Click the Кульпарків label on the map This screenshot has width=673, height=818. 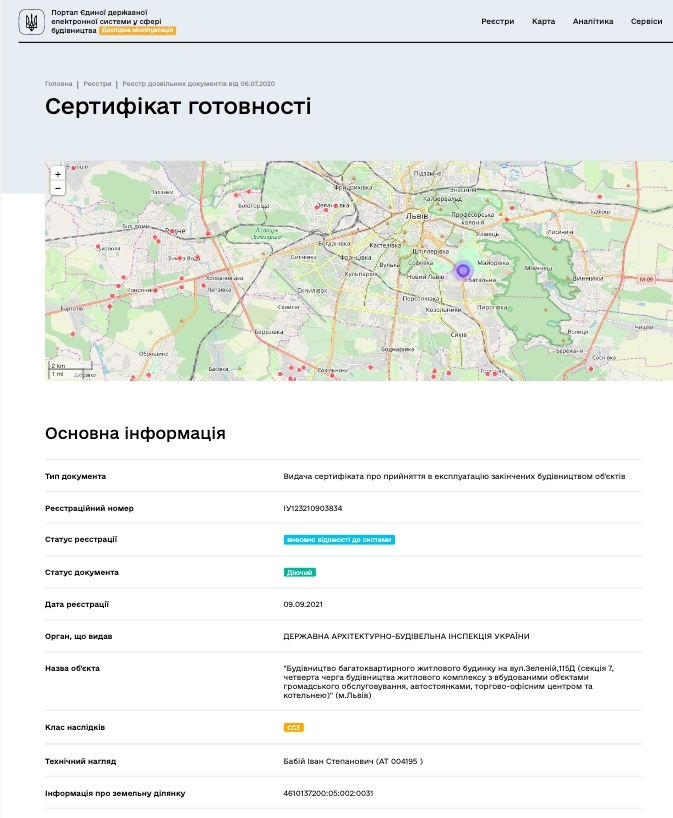click(x=361, y=273)
